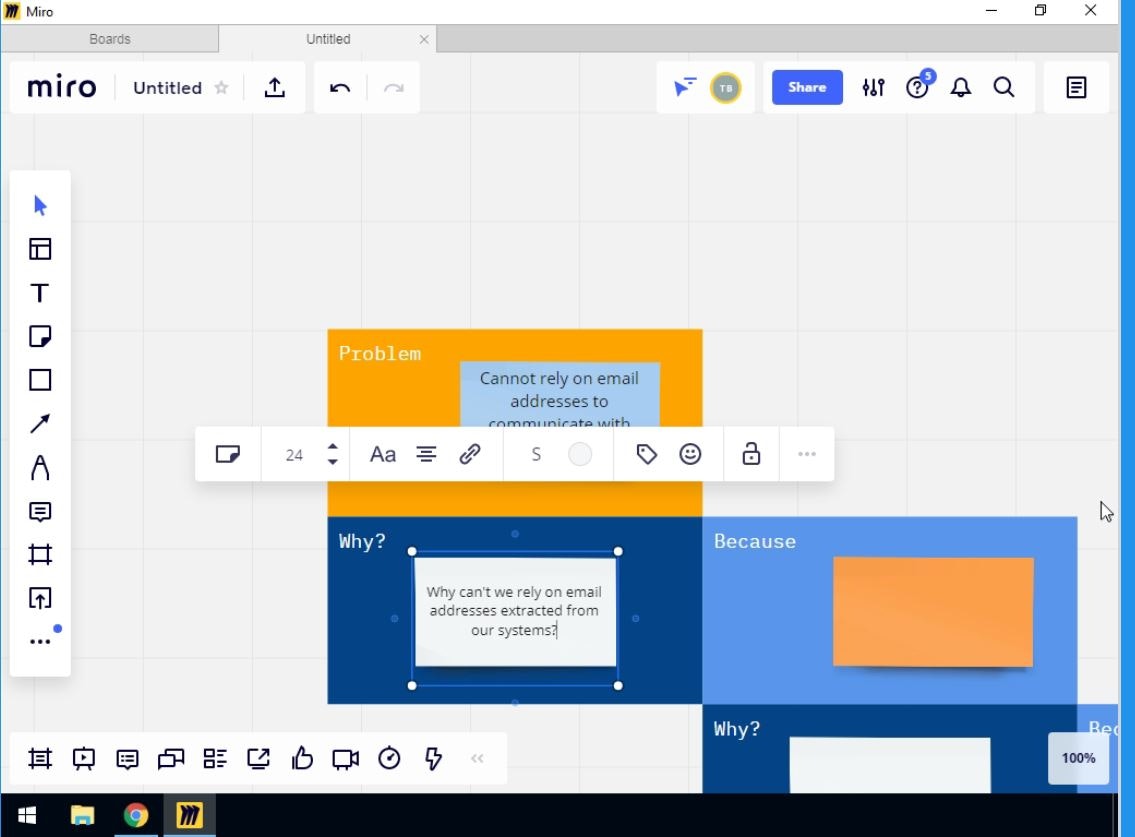This screenshot has width=1135, height=837.
Task: Add a link to the sticky note
Action: (x=470, y=454)
